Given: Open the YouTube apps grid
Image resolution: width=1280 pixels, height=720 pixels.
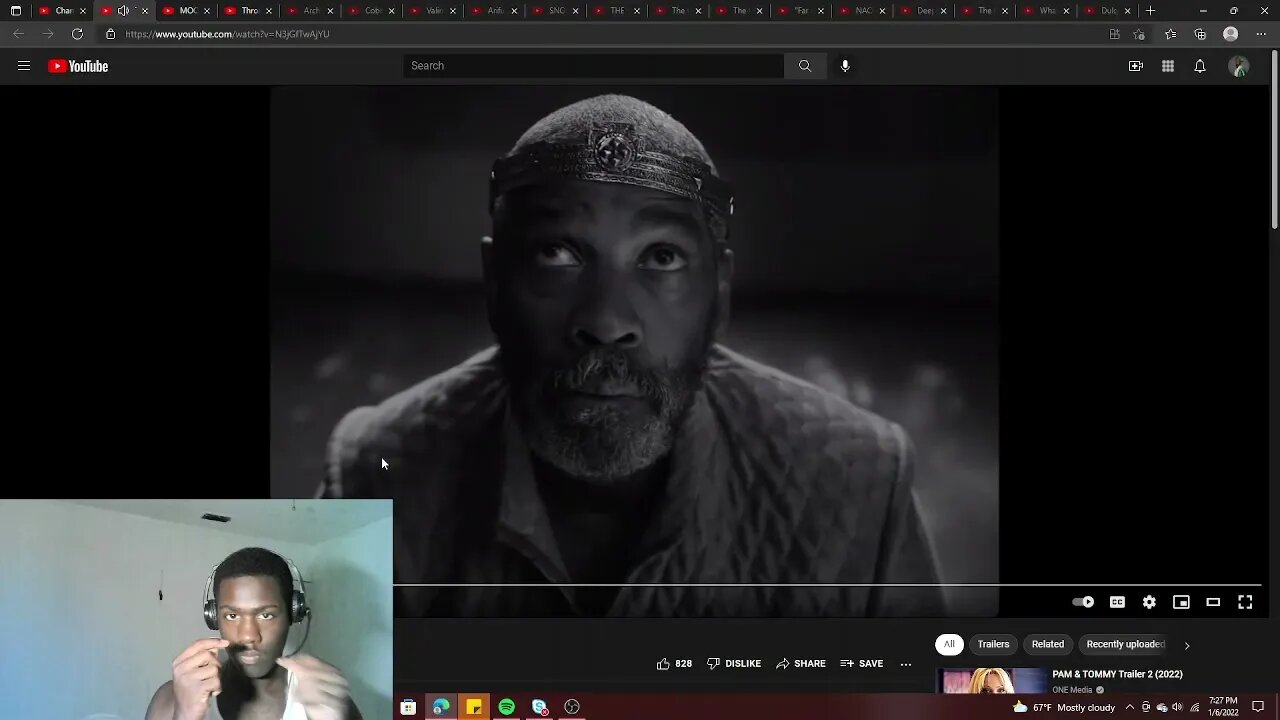Looking at the screenshot, I should coord(1168,66).
